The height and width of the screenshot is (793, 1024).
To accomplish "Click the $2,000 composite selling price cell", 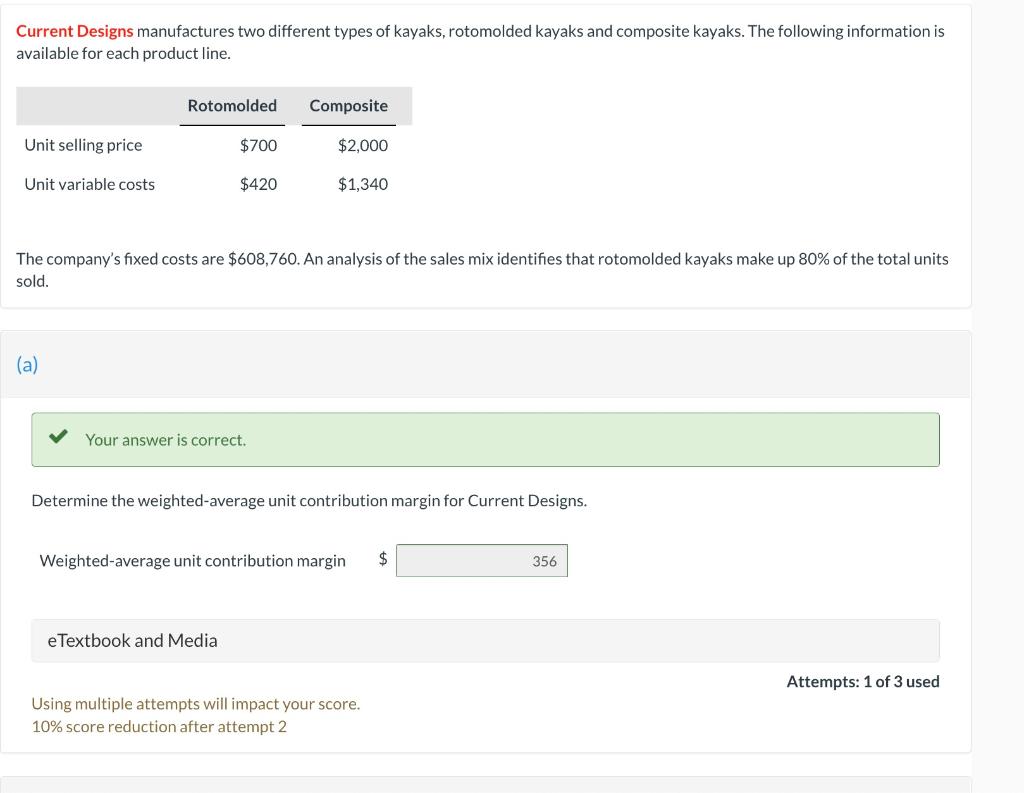I will (362, 145).
